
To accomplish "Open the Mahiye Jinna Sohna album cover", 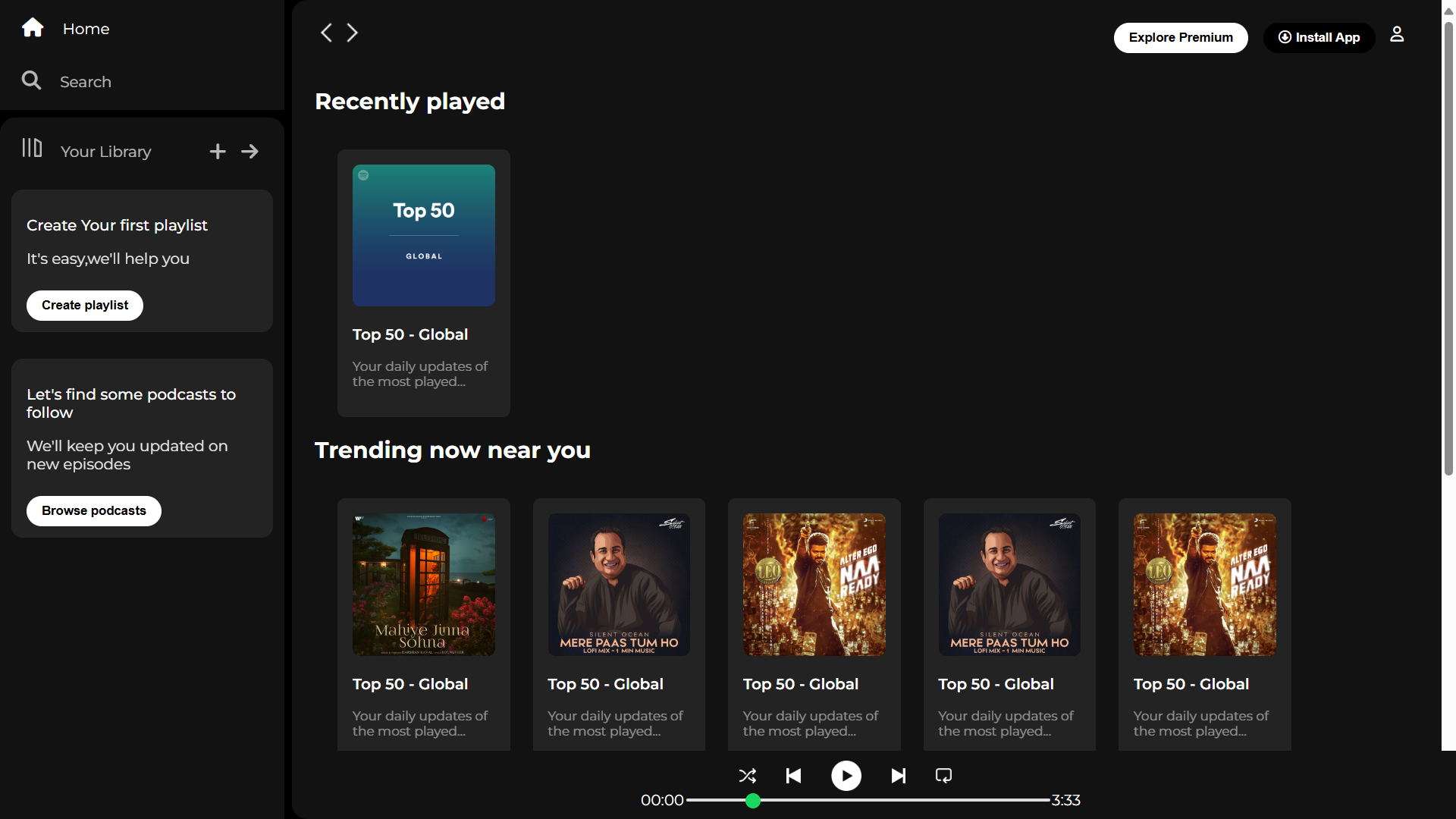I will coord(424,585).
